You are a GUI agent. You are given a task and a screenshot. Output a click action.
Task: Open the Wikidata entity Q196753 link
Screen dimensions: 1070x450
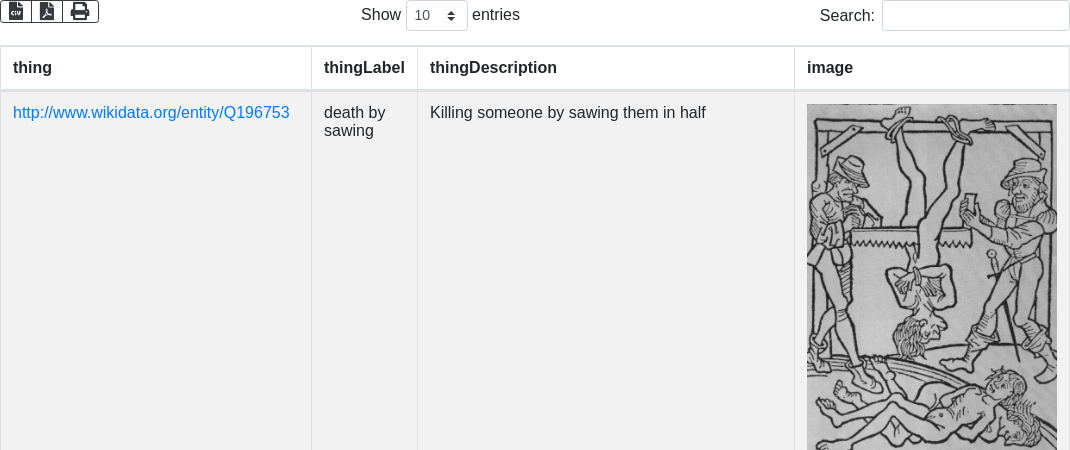(x=151, y=113)
